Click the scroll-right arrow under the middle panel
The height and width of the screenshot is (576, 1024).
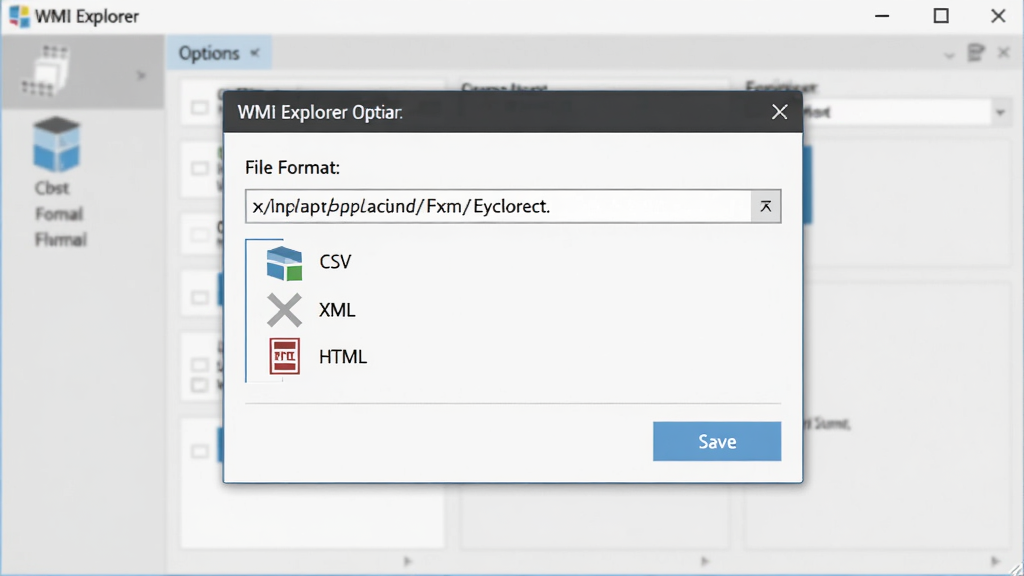tap(705, 561)
